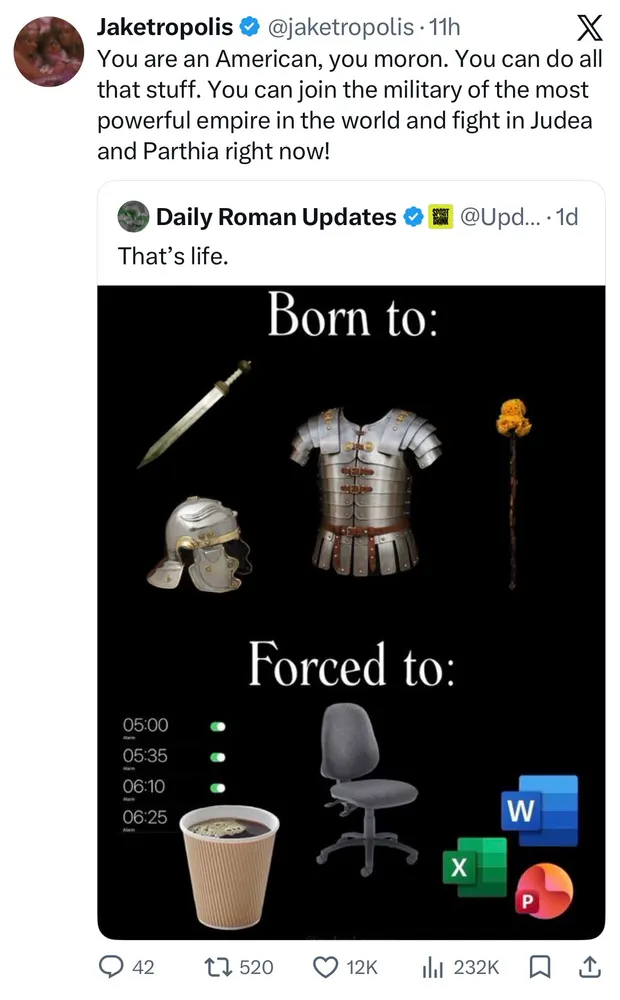This screenshot has width=620, height=1000.
Task: Click Daily Roman Updates verified badge
Action: pyautogui.click(x=412, y=216)
